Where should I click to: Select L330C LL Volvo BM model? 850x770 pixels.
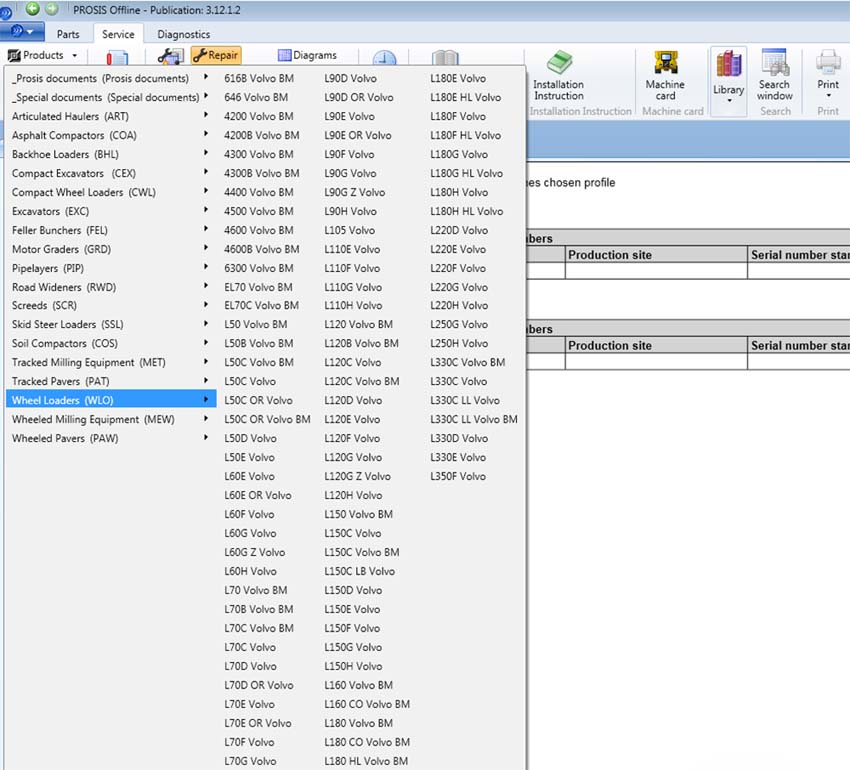click(x=473, y=419)
